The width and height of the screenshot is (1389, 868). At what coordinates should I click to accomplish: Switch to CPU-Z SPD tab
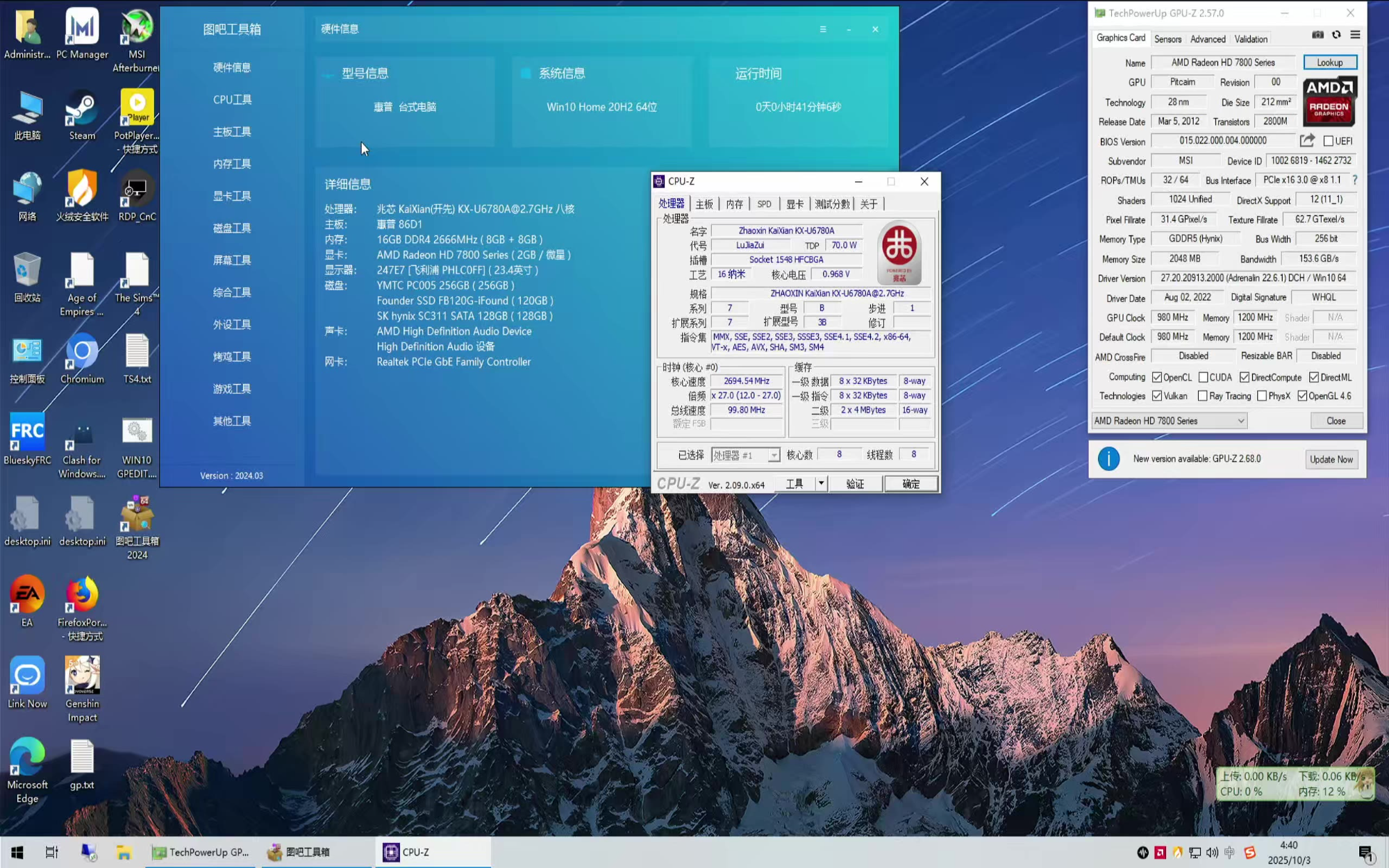(x=764, y=204)
